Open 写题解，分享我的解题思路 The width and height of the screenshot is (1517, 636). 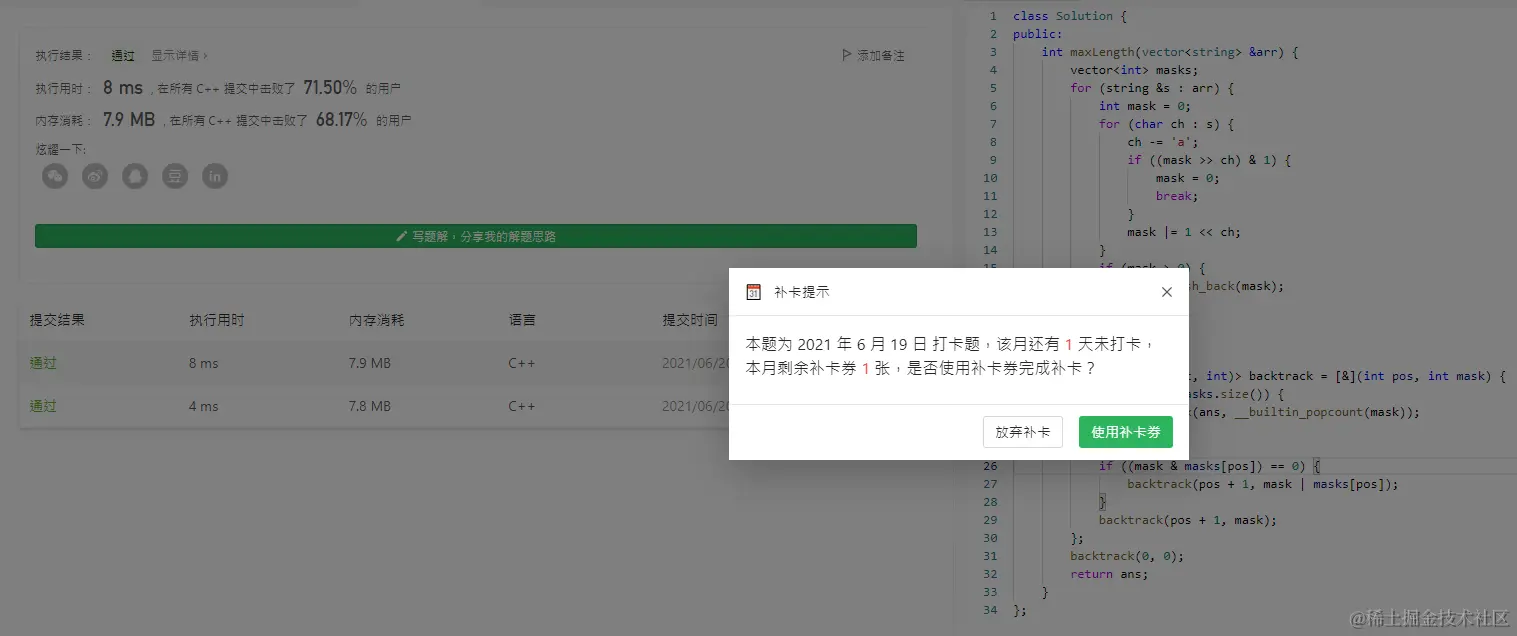point(476,237)
